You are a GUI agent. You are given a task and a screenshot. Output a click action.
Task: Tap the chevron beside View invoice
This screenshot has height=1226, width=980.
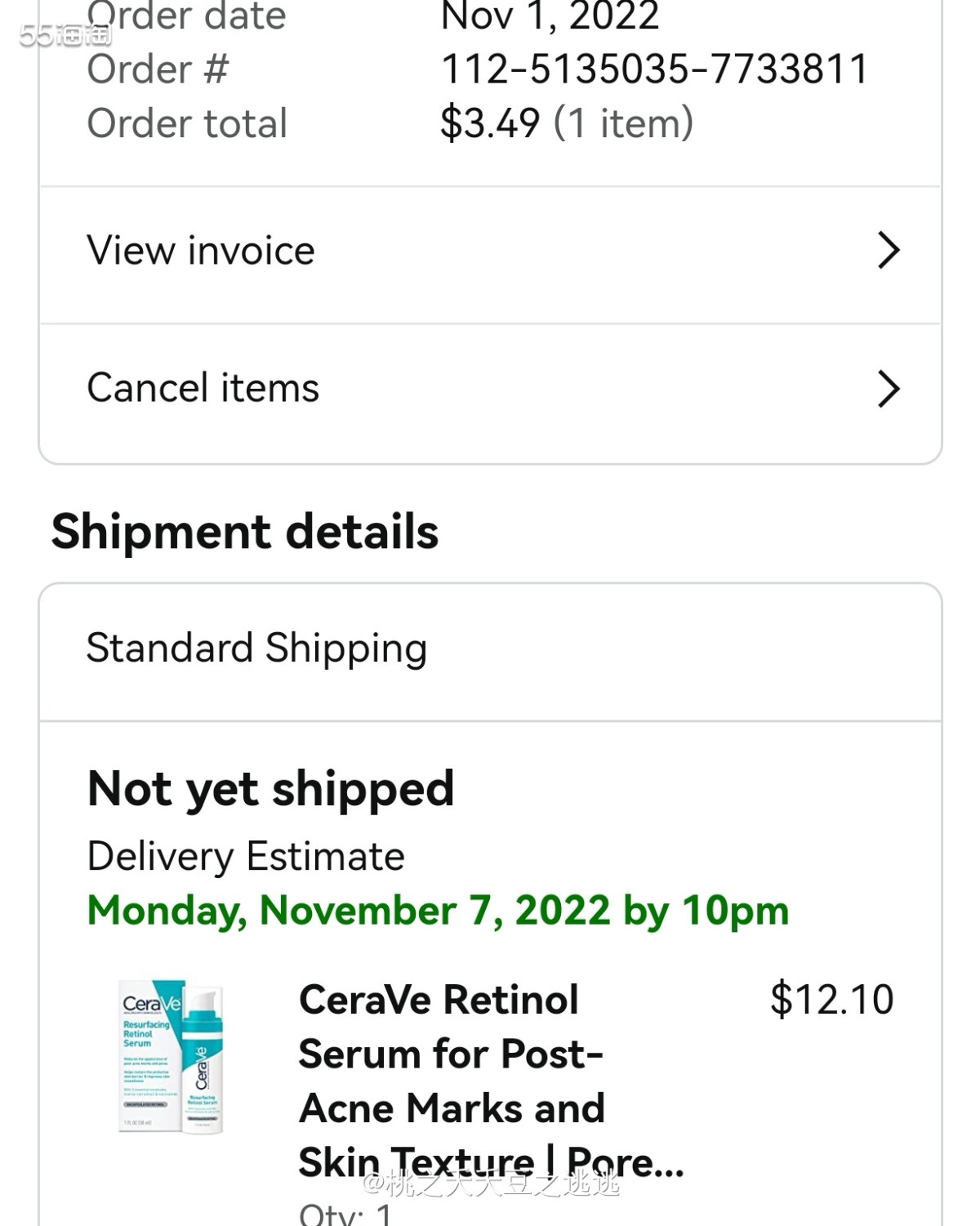[888, 250]
